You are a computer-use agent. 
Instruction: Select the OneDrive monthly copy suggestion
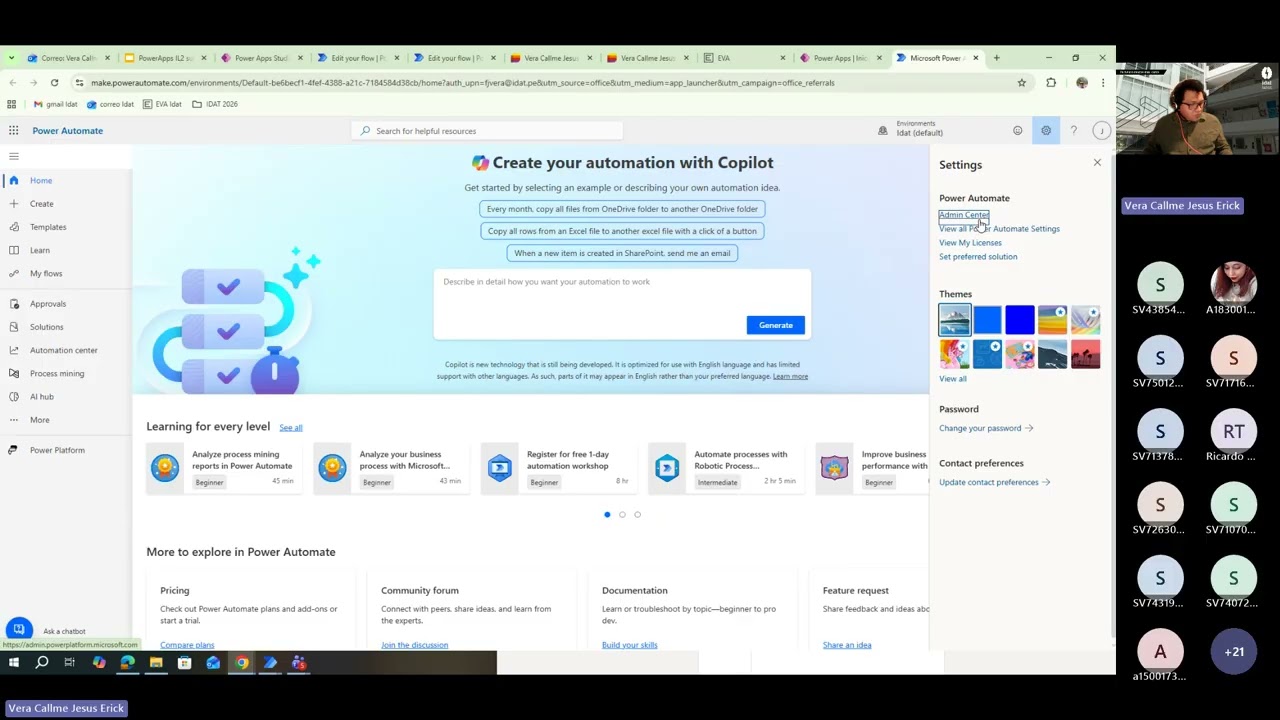[622, 209]
